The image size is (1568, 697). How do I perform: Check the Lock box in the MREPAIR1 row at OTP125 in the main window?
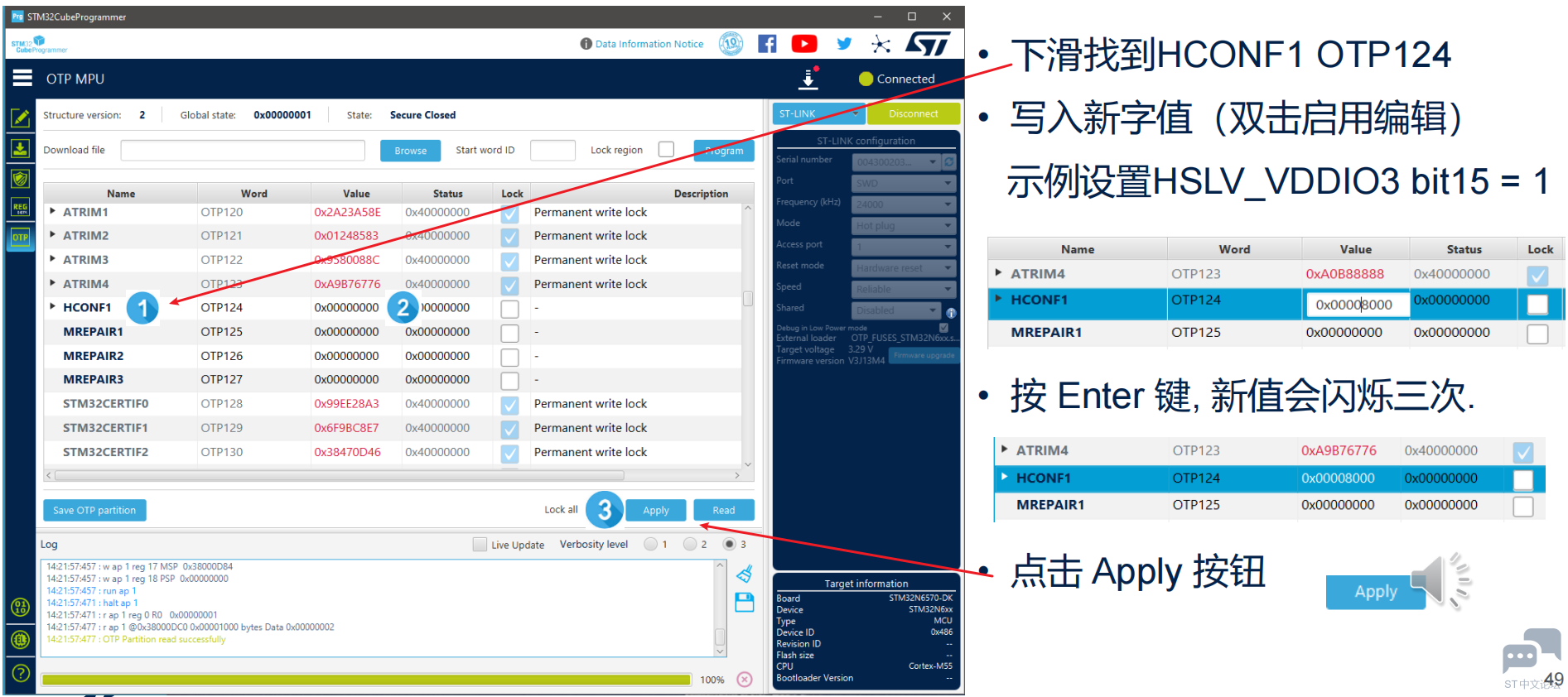[x=510, y=333]
